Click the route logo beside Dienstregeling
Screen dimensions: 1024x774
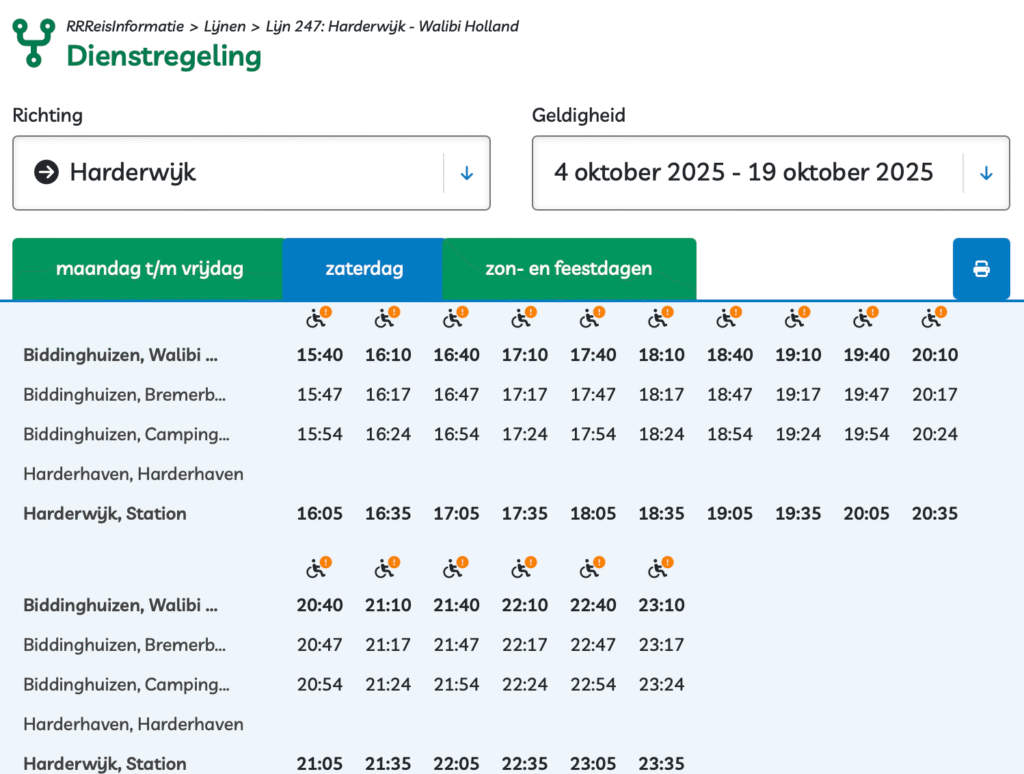[33, 43]
